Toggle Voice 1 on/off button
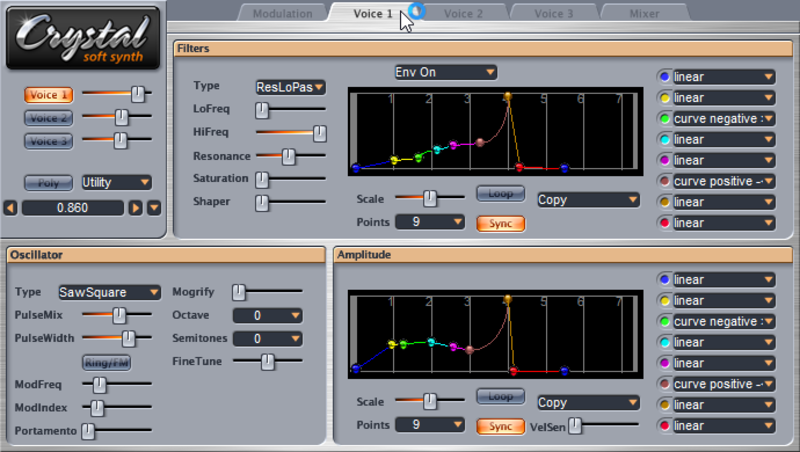The width and height of the screenshot is (800, 452). pos(48,95)
